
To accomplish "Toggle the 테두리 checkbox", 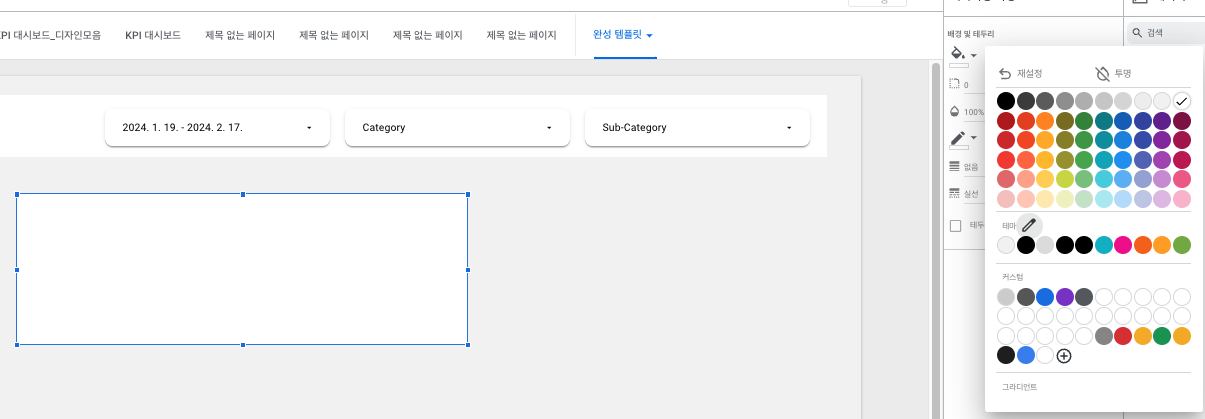I will pyautogui.click(x=955, y=225).
